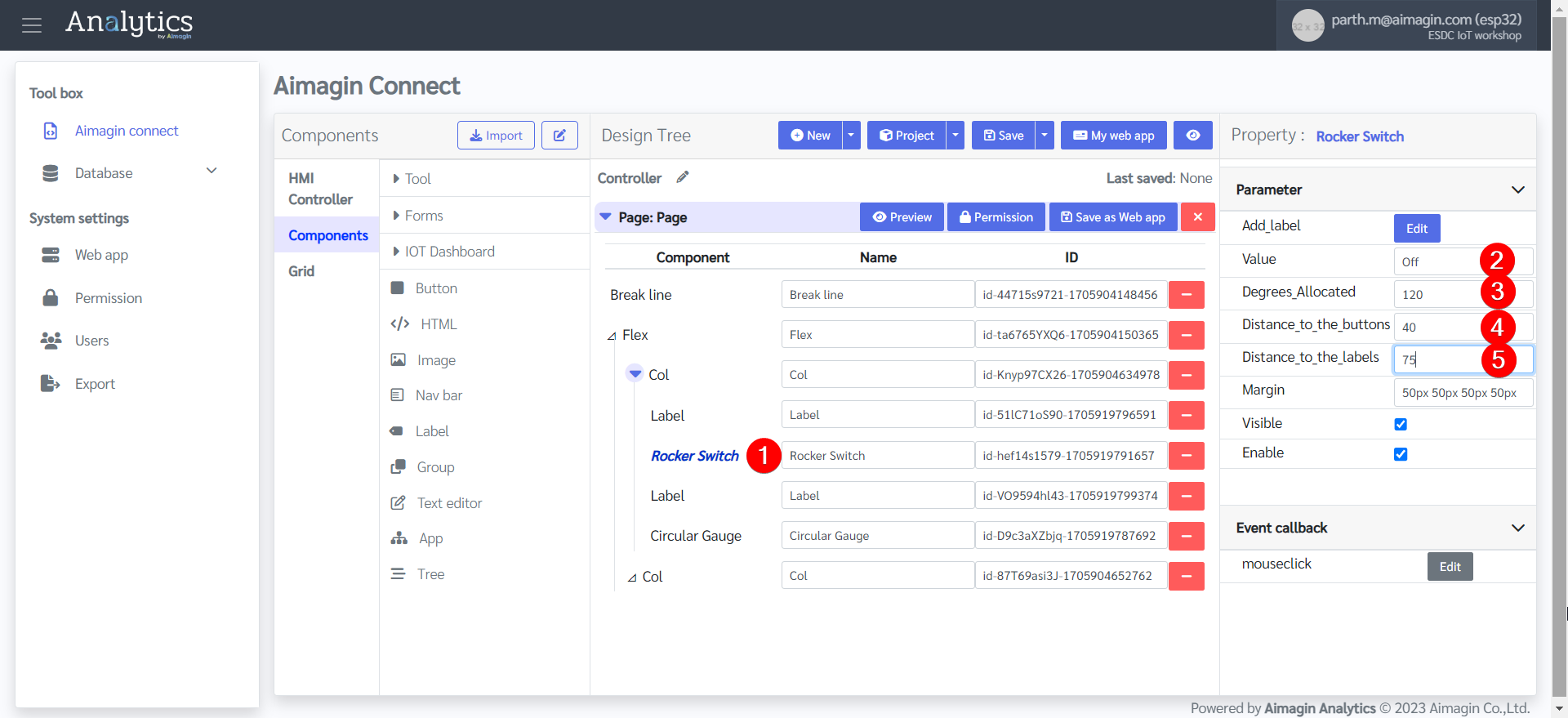The width and height of the screenshot is (1568, 718).
Task: Select the Nav bar component icon
Action: 398,395
